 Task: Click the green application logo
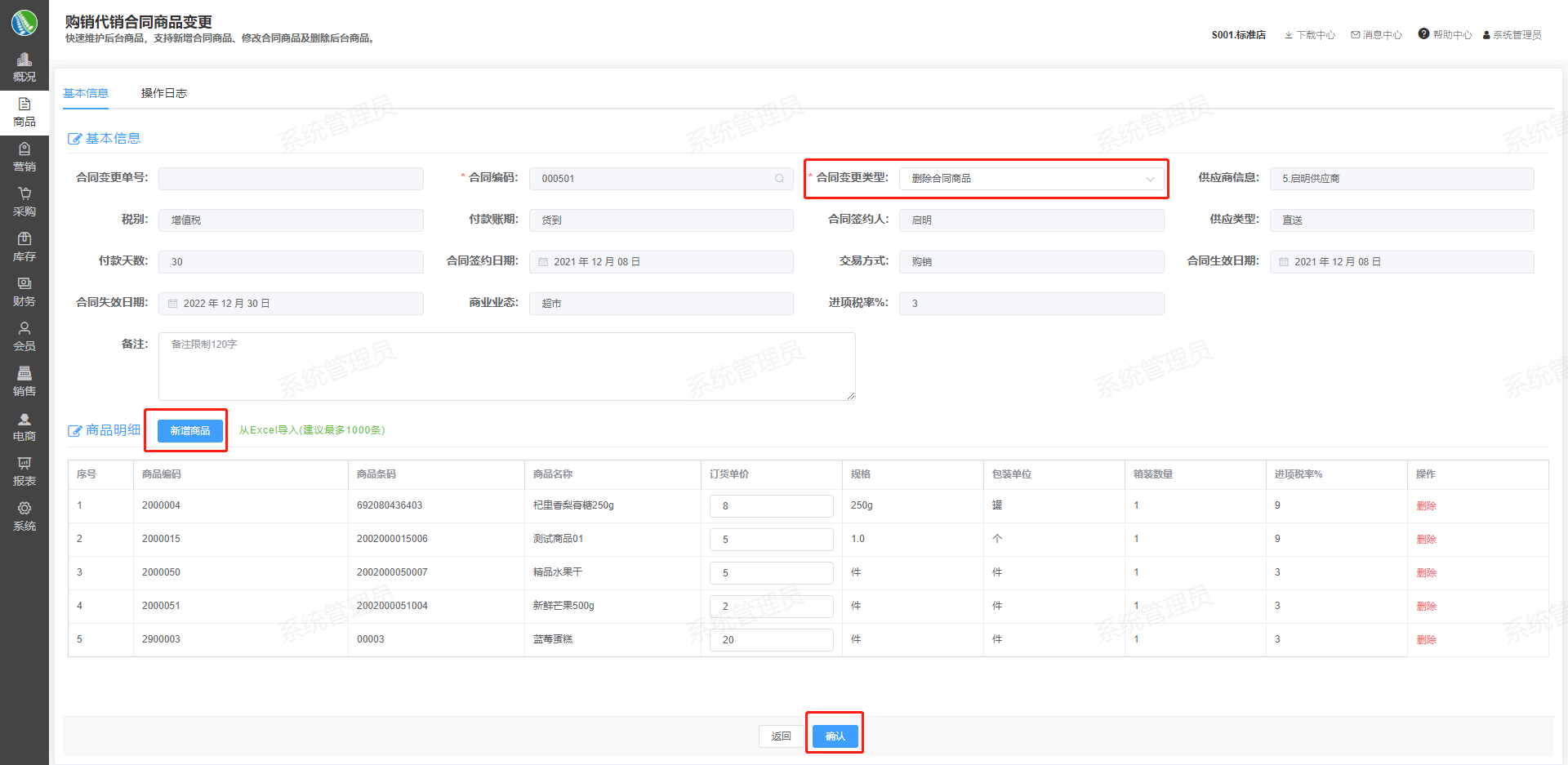click(24, 23)
